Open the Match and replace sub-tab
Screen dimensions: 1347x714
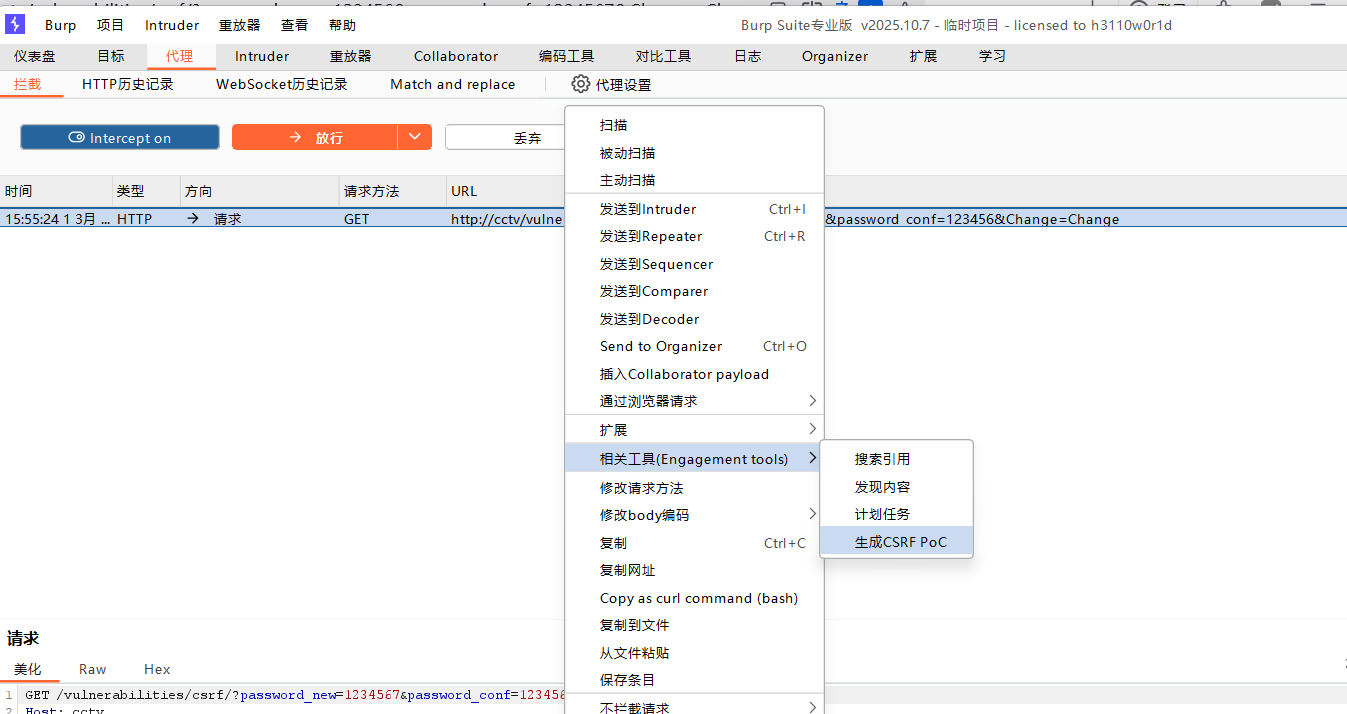pos(453,84)
